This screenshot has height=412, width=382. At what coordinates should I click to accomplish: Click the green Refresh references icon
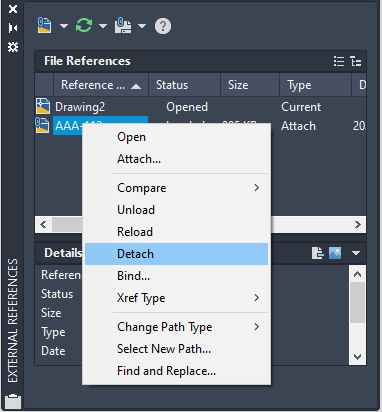[84, 26]
